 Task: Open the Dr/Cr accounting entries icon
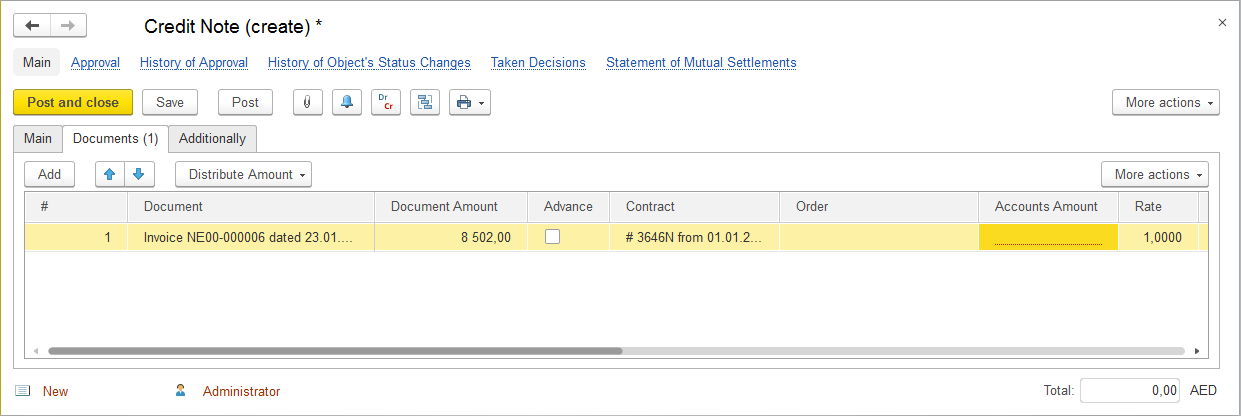386,102
